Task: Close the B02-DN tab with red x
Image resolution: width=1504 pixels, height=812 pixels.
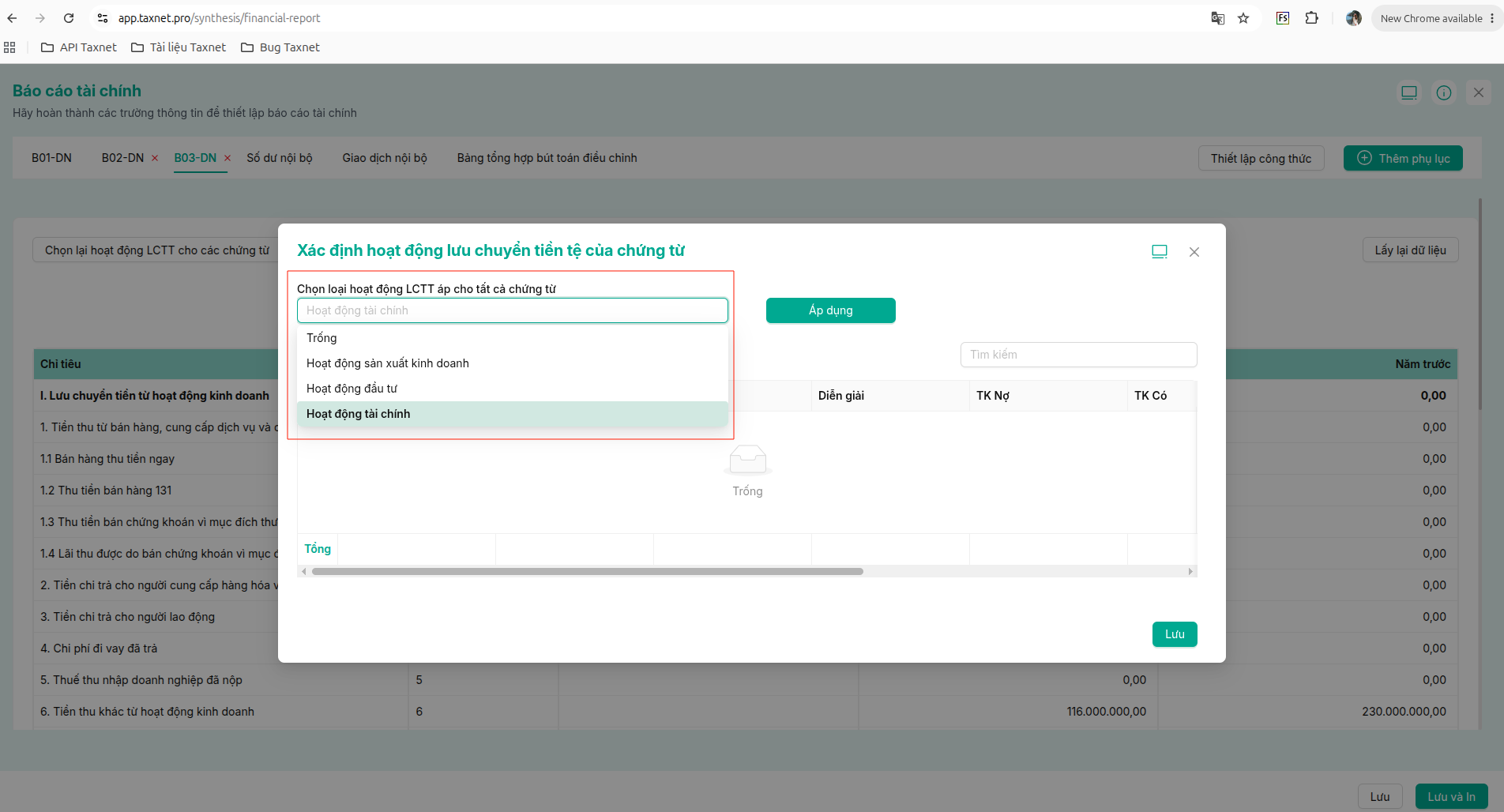Action: [x=155, y=158]
